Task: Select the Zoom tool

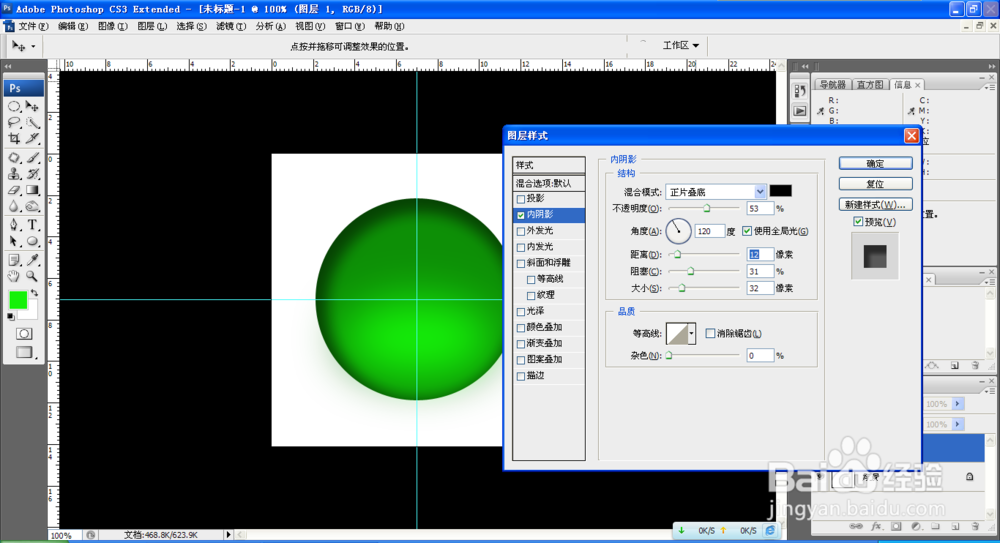Action: tap(32, 276)
